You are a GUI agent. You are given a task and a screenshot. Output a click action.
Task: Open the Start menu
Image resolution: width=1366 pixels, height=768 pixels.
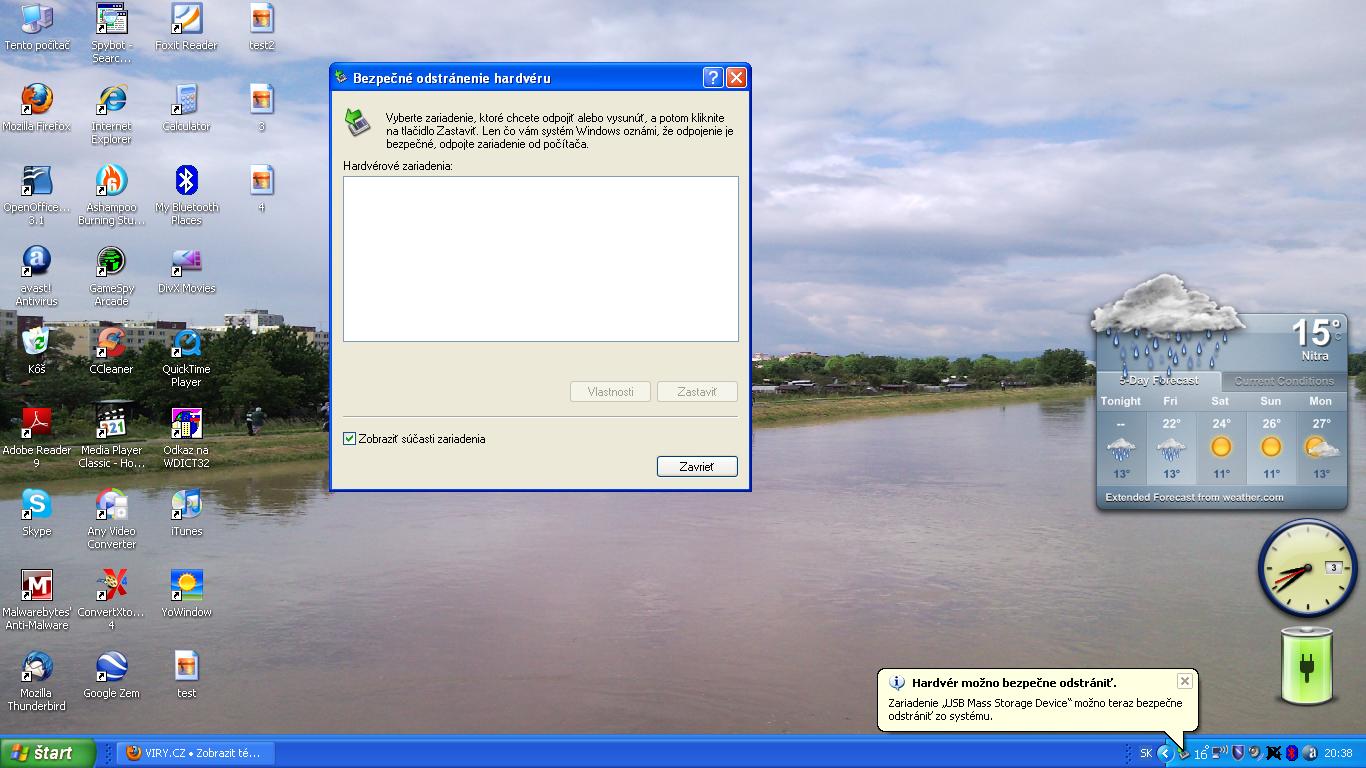47,753
